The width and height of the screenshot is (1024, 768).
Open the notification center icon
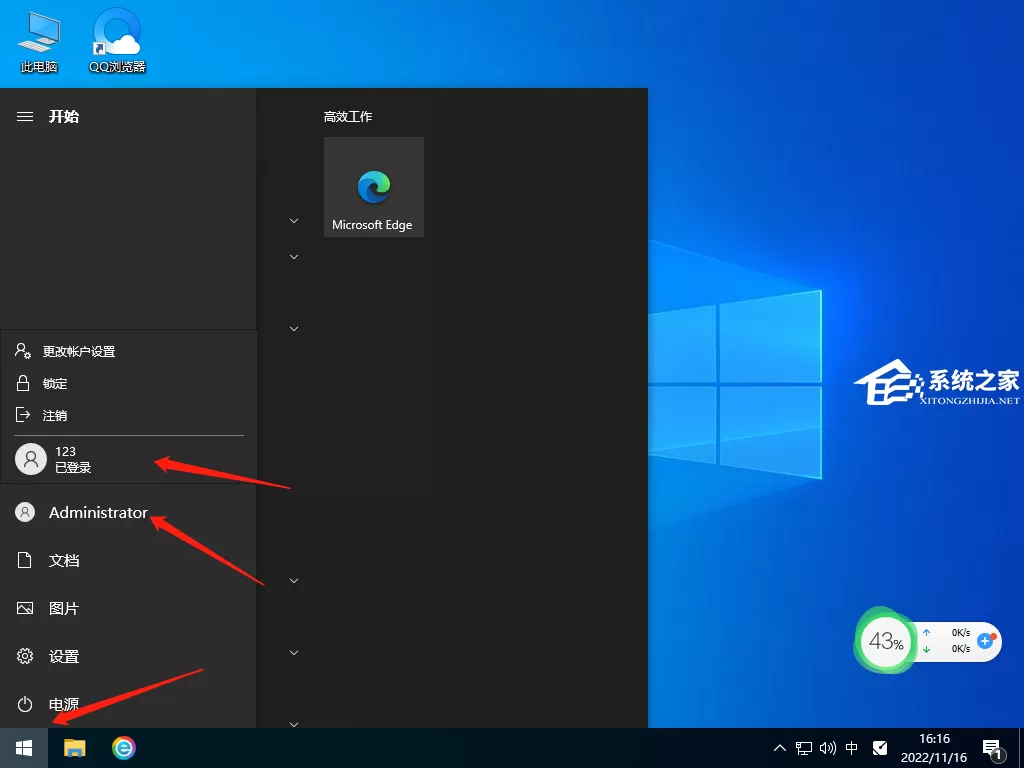[993, 750]
